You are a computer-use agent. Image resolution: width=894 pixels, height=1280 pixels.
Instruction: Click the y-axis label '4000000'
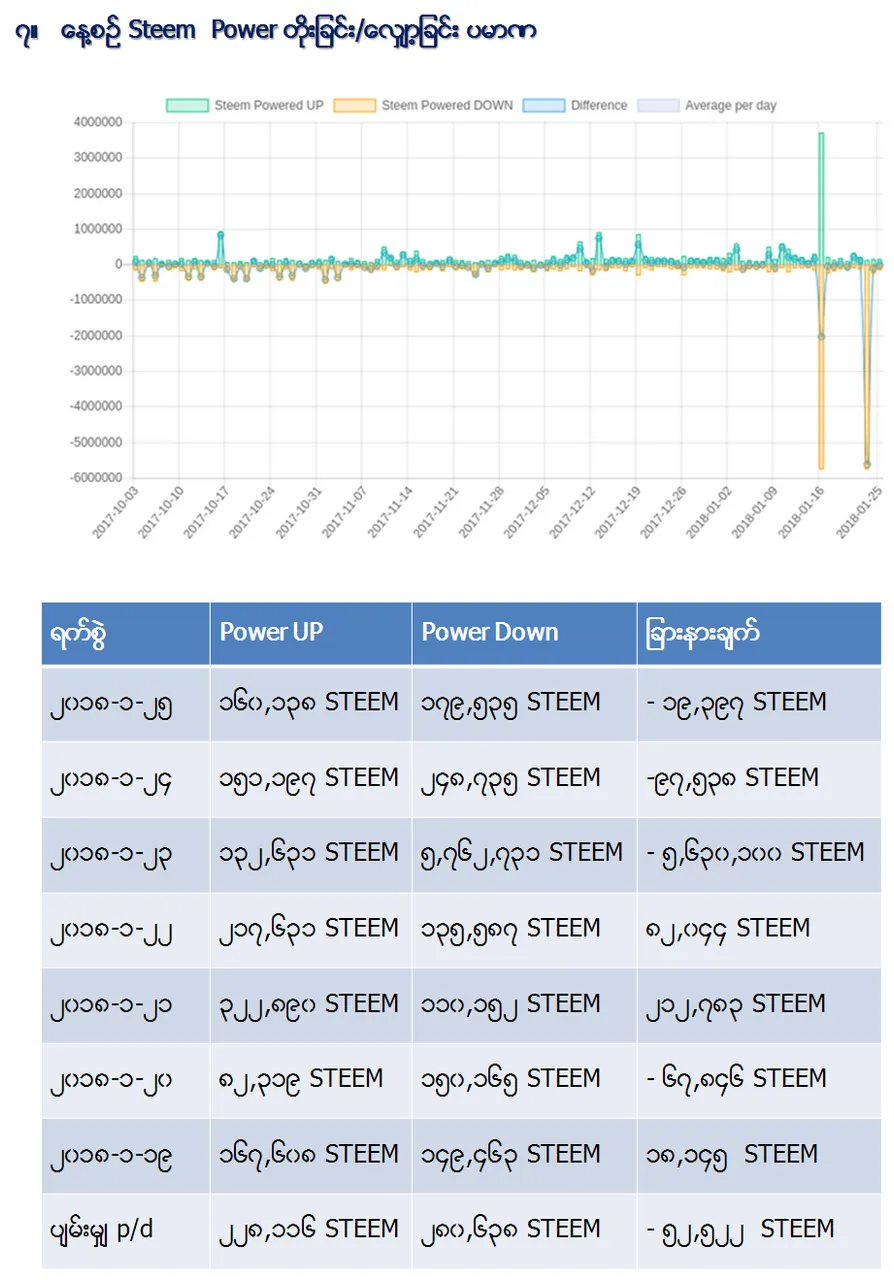coord(98,122)
